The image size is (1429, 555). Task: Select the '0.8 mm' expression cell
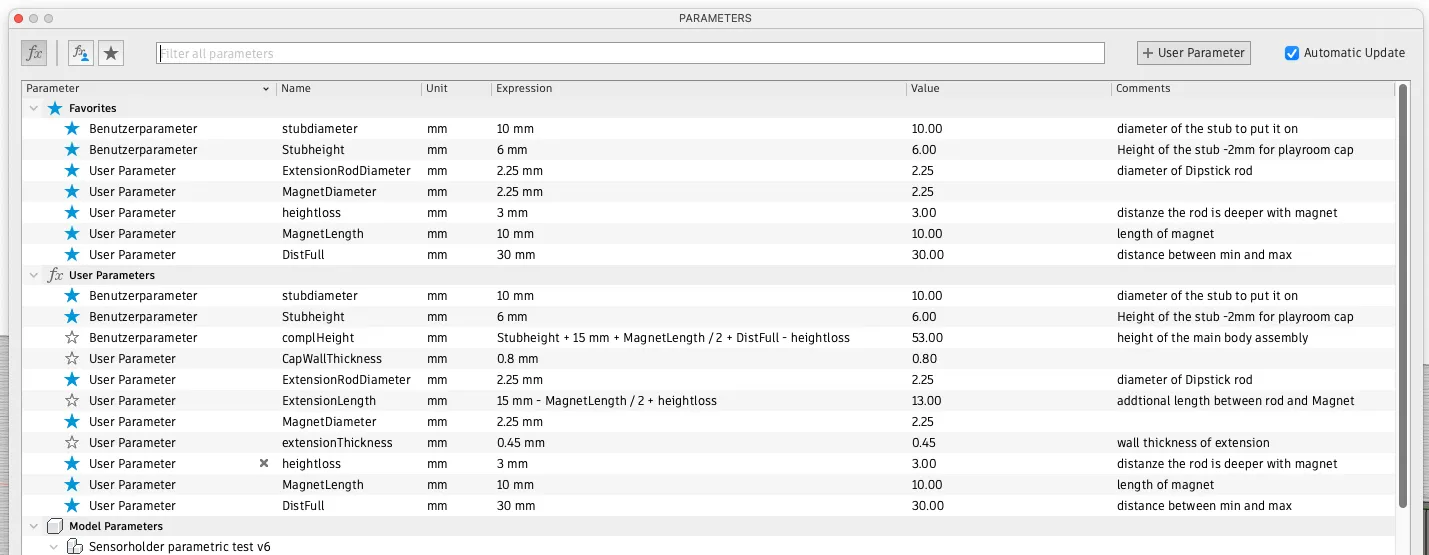[517, 359]
